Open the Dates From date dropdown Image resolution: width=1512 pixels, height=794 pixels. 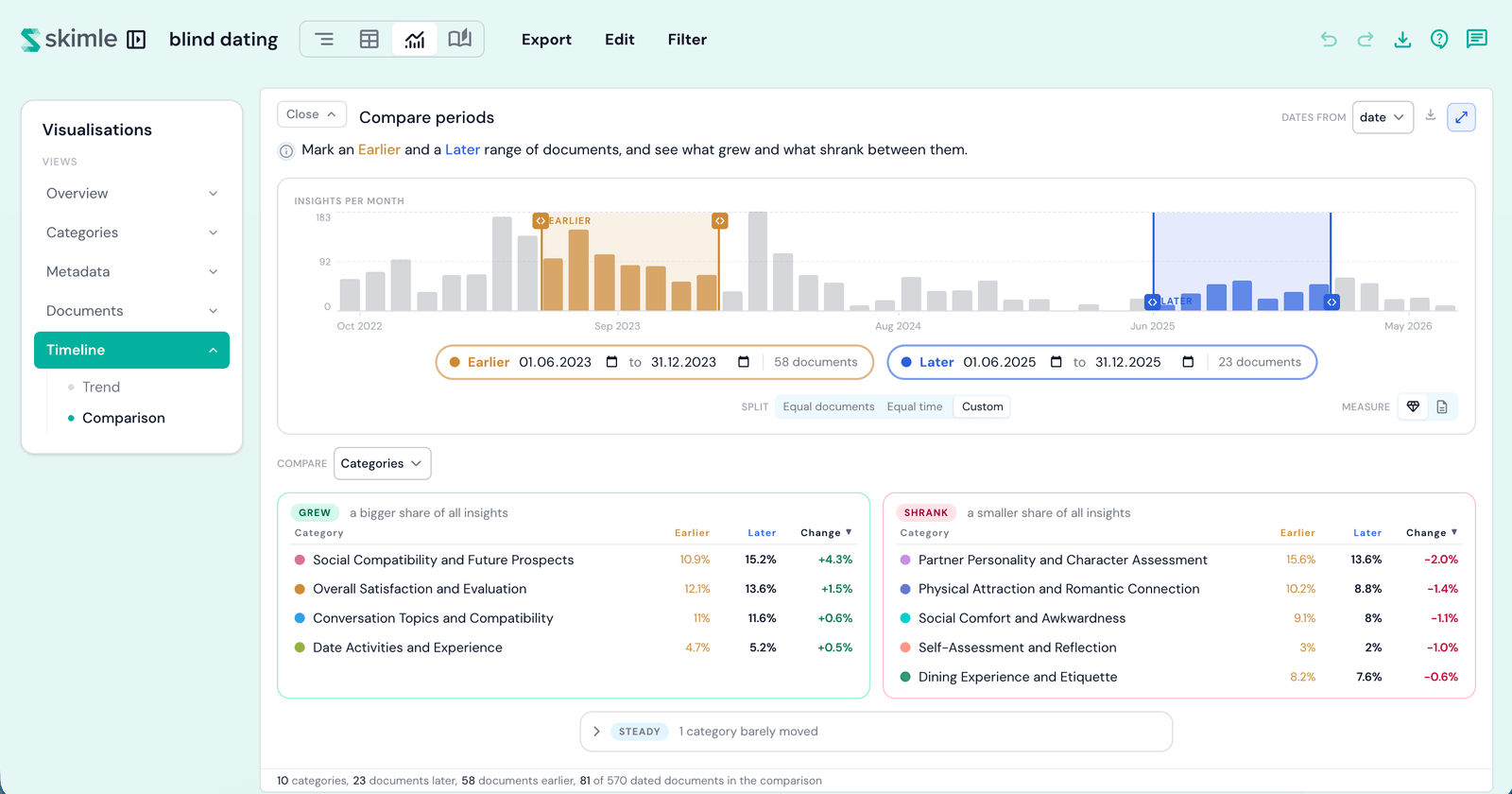tap(1383, 117)
